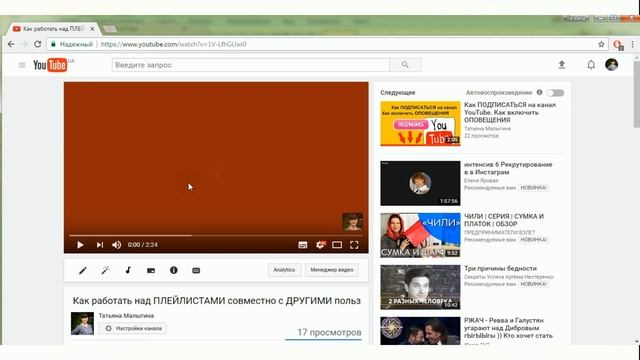
Task: Open Три причины бедности title link
Action: click(x=500, y=268)
